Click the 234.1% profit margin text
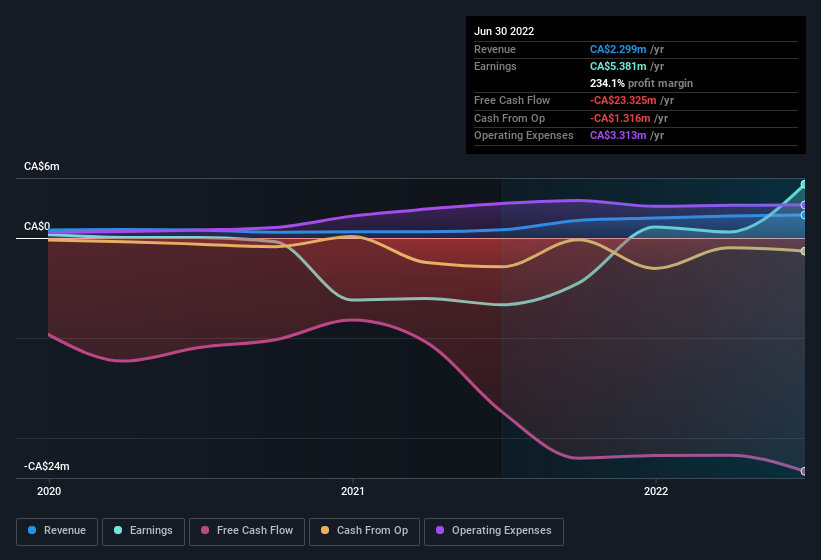Image resolution: width=821 pixels, height=560 pixels. [641, 83]
